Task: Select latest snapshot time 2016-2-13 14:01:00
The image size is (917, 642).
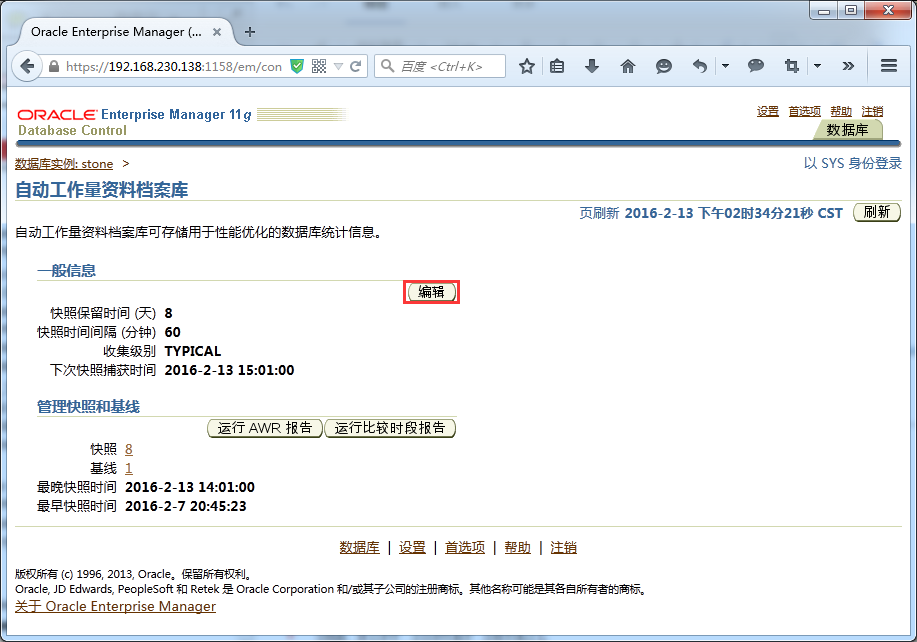Action: pos(190,487)
